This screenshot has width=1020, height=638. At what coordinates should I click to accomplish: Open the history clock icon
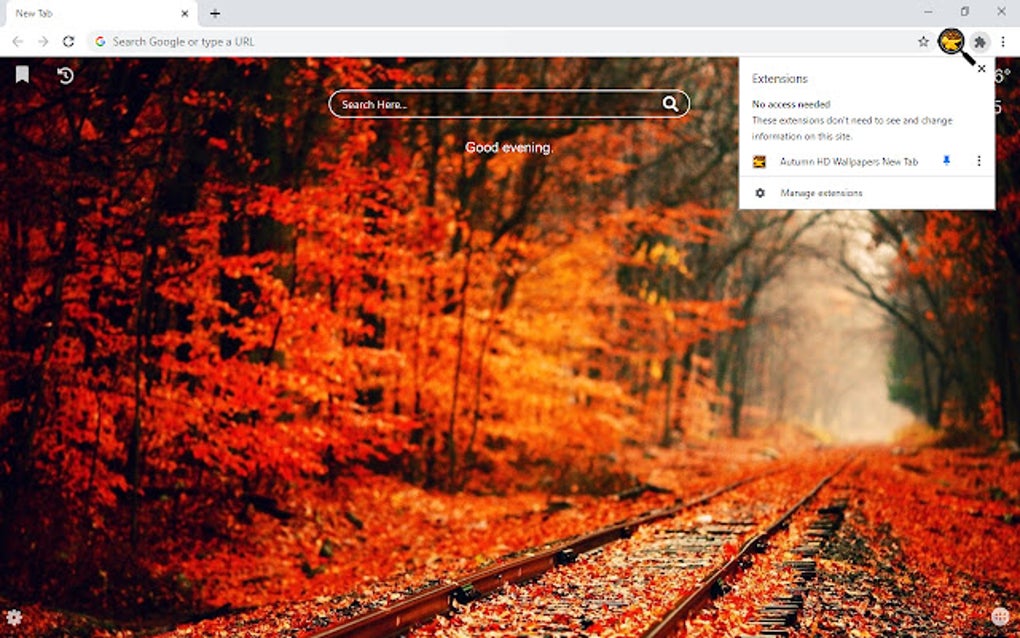pos(65,75)
